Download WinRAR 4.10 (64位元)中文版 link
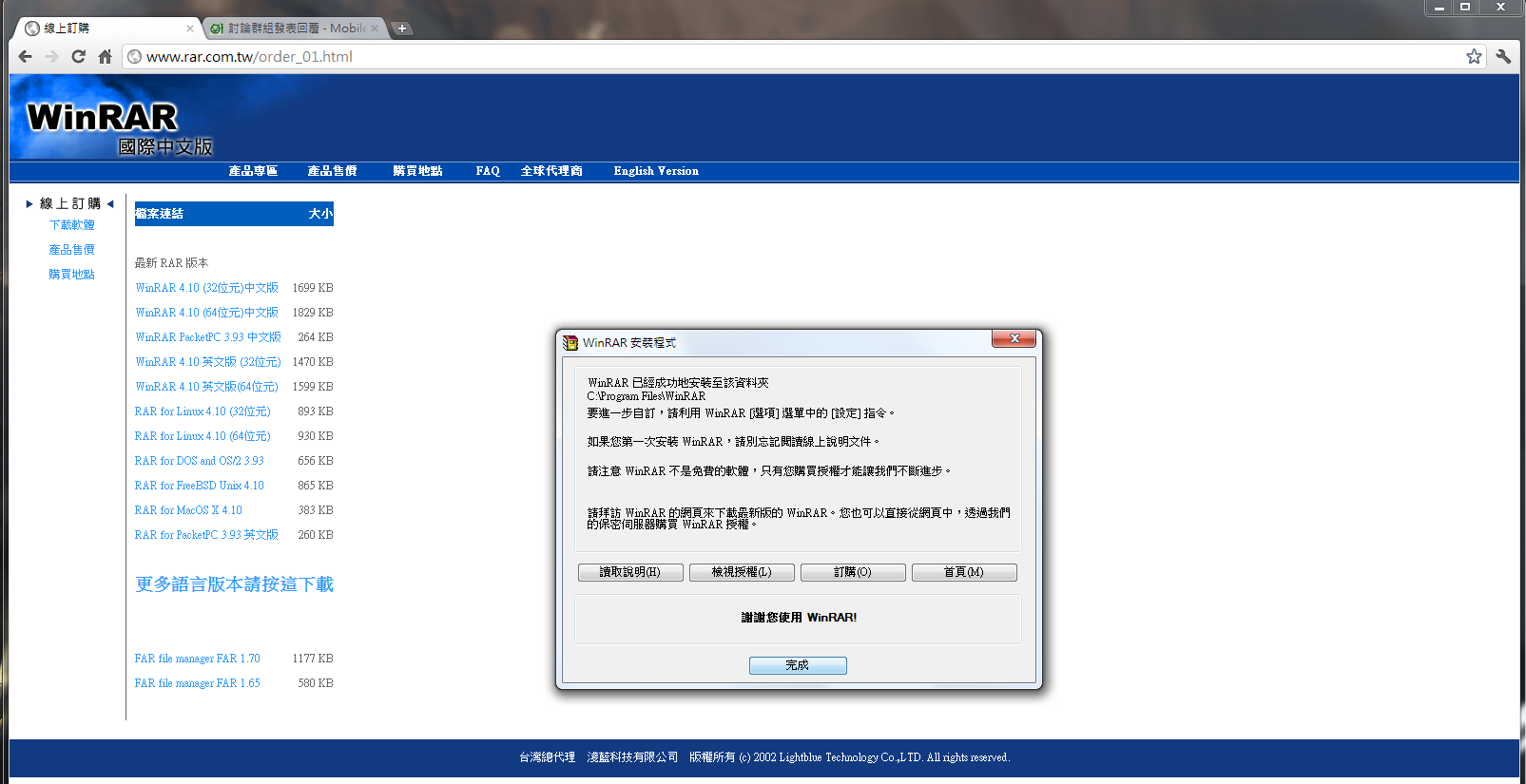Viewport: 1526px width, 784px height. click(206, 313)
